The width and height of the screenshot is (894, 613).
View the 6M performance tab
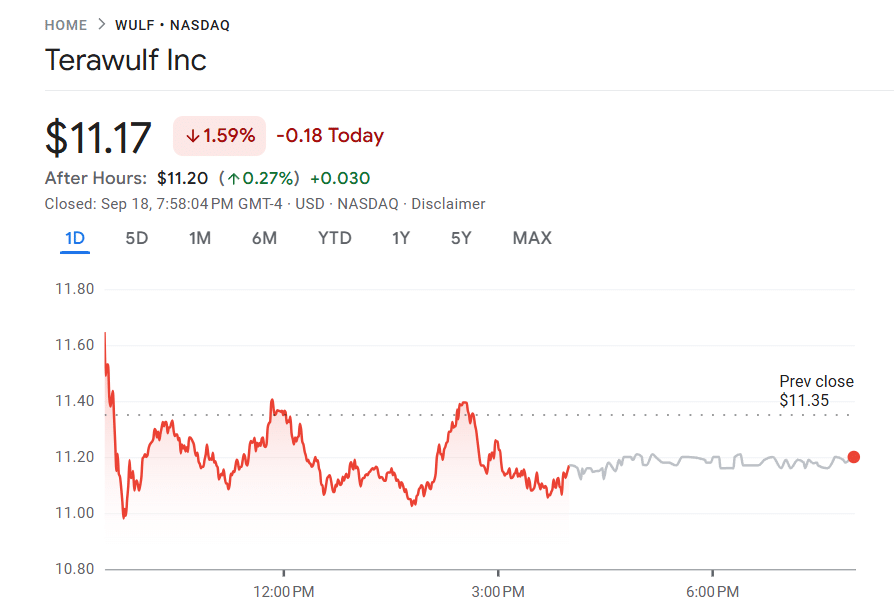pyautogui.click(x=265, y=238)
